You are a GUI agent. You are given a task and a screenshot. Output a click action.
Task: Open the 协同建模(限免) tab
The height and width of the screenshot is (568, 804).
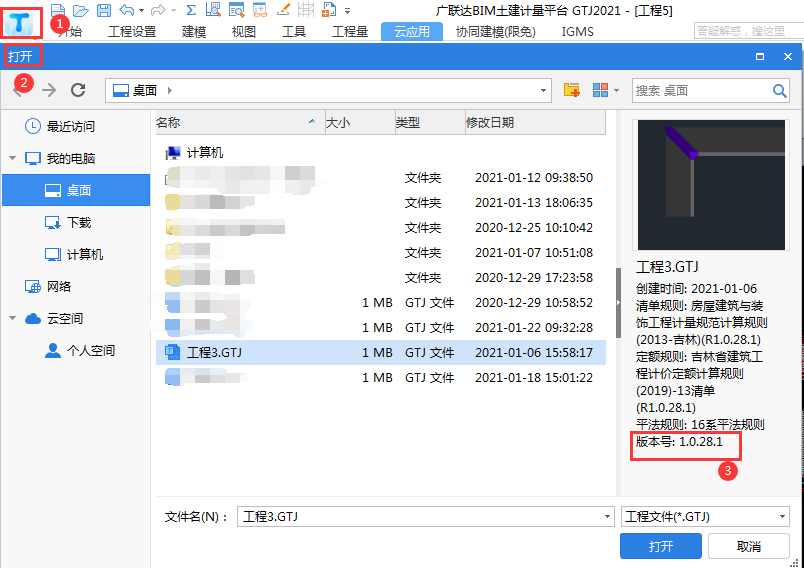[x=495, y=32]
